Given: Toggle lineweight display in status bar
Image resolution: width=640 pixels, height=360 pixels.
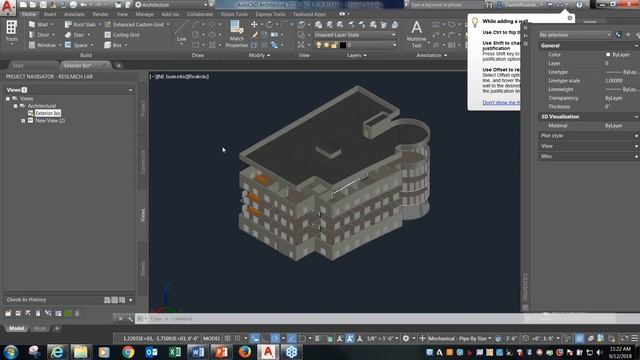Looking at the screenshot, I should tap(319, 338).
